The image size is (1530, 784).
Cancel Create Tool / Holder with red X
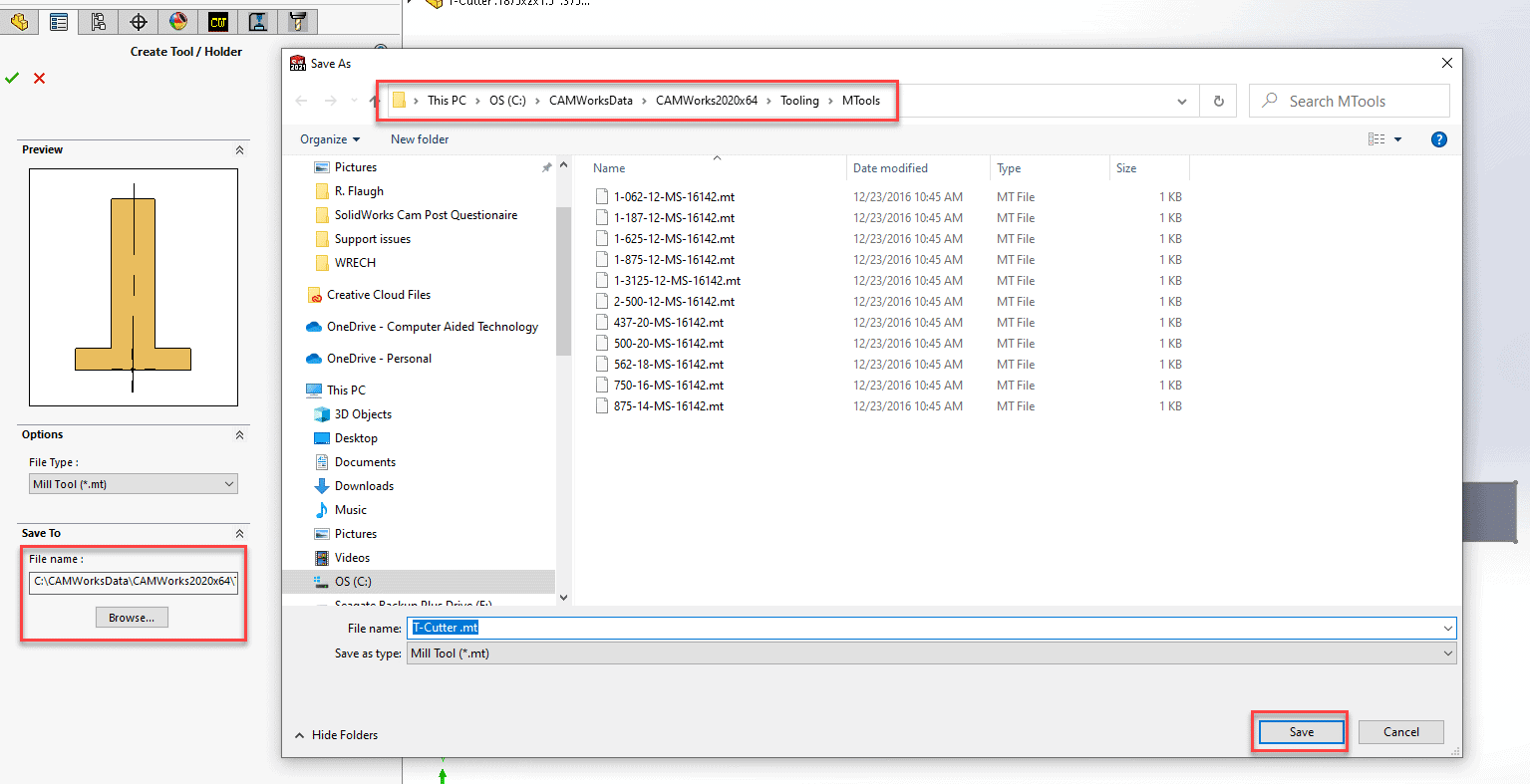(40, 79)
